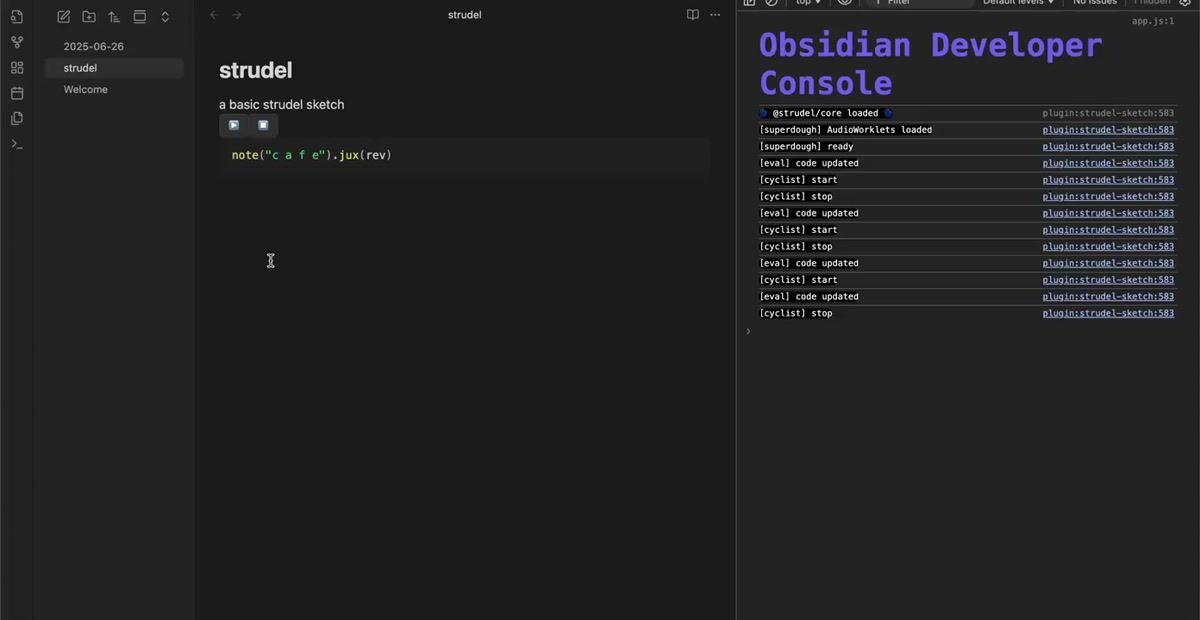Switch to reading view book icon

click(x=693, y=15)
